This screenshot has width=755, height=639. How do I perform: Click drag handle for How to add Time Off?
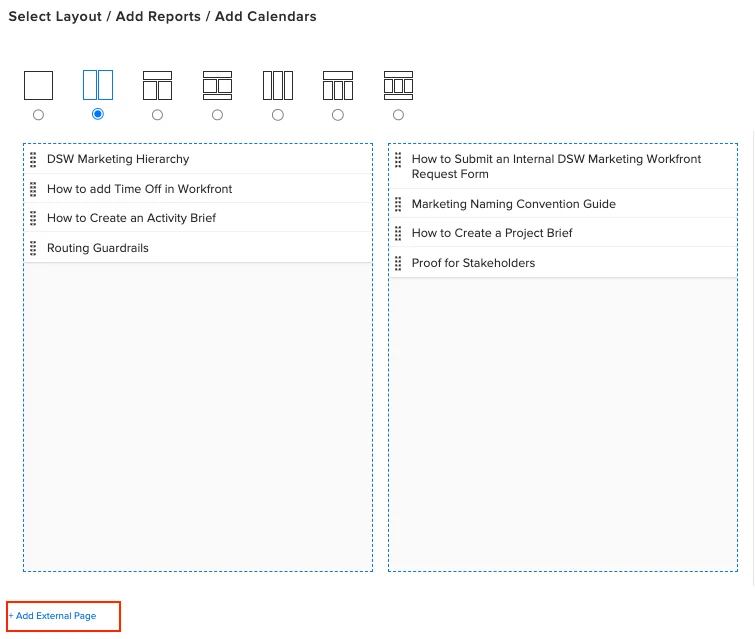coord(33,189)
